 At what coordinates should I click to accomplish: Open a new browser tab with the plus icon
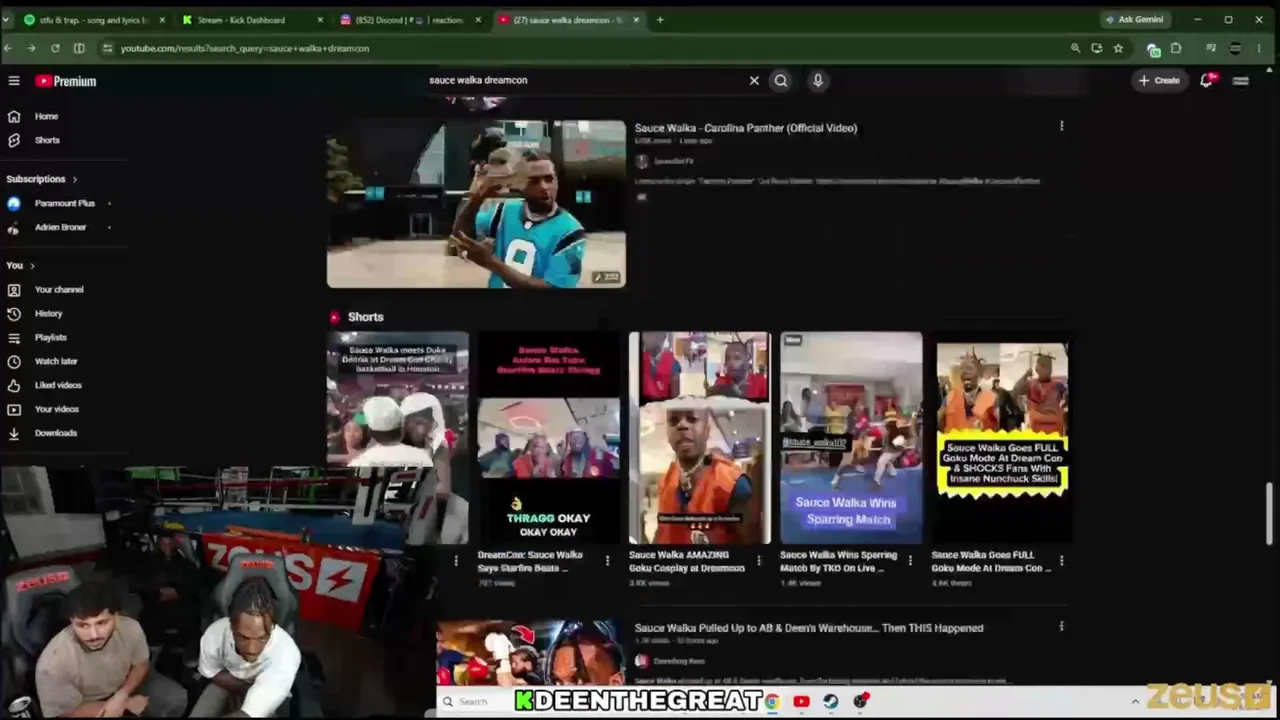660,19
